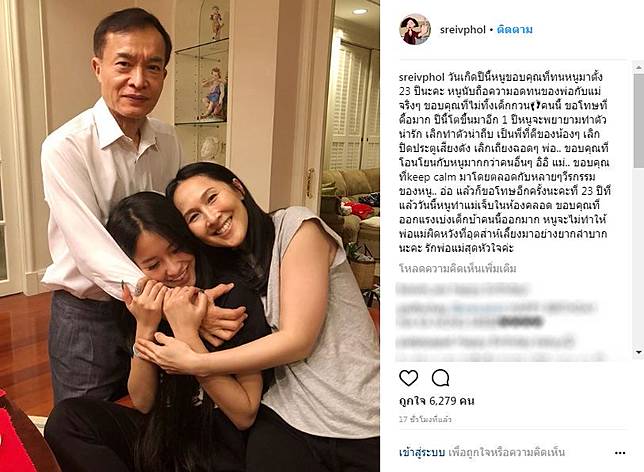This screenshot has height=472, width=644.
Task: Log in using the เข้าสู่ระบบ link
Action: pos(422,452)
